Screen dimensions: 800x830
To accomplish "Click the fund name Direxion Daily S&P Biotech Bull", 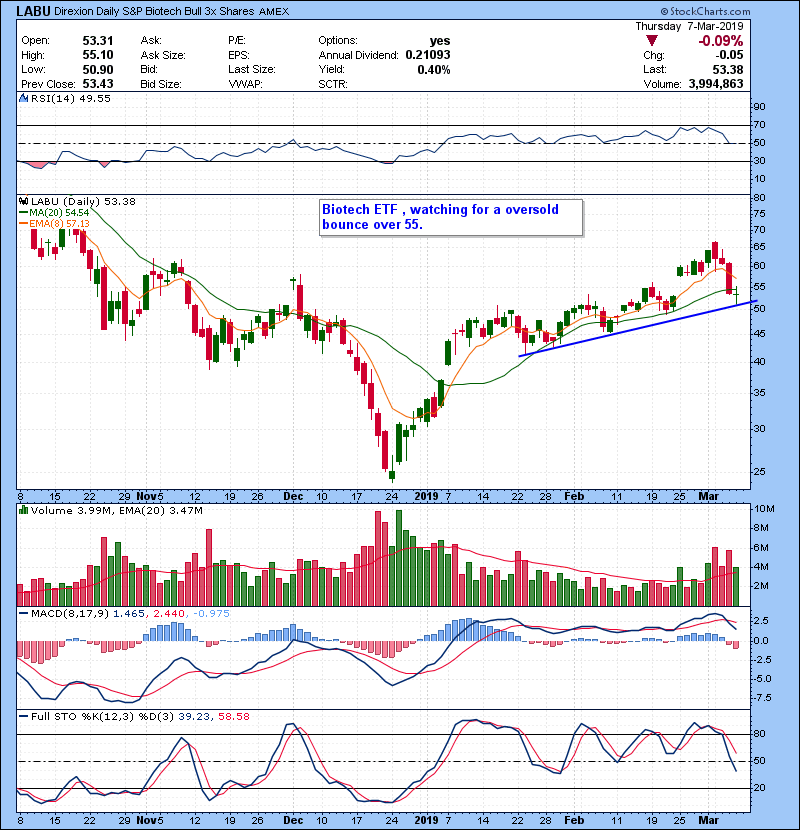I will click(128, 11).
